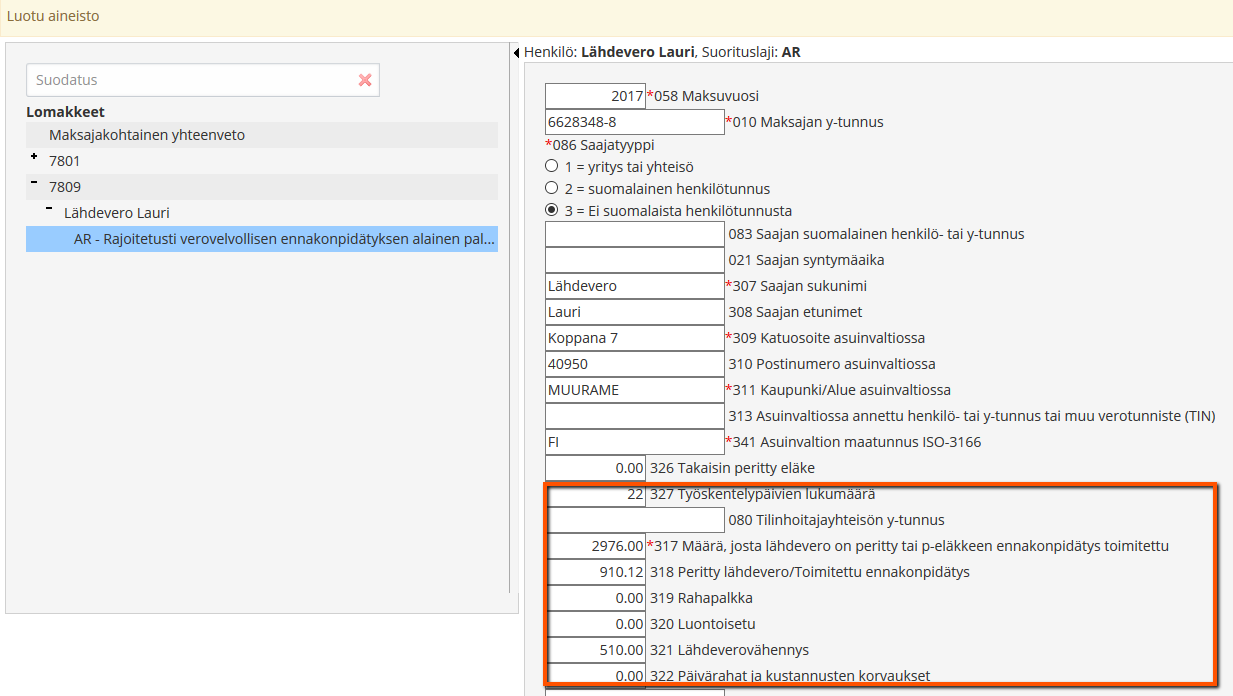The width and height of the screenshot is (1233, 696).
Task: Select radio 3 = Ei suomalaista henkilötunnusta
Action: coord(551,210)
